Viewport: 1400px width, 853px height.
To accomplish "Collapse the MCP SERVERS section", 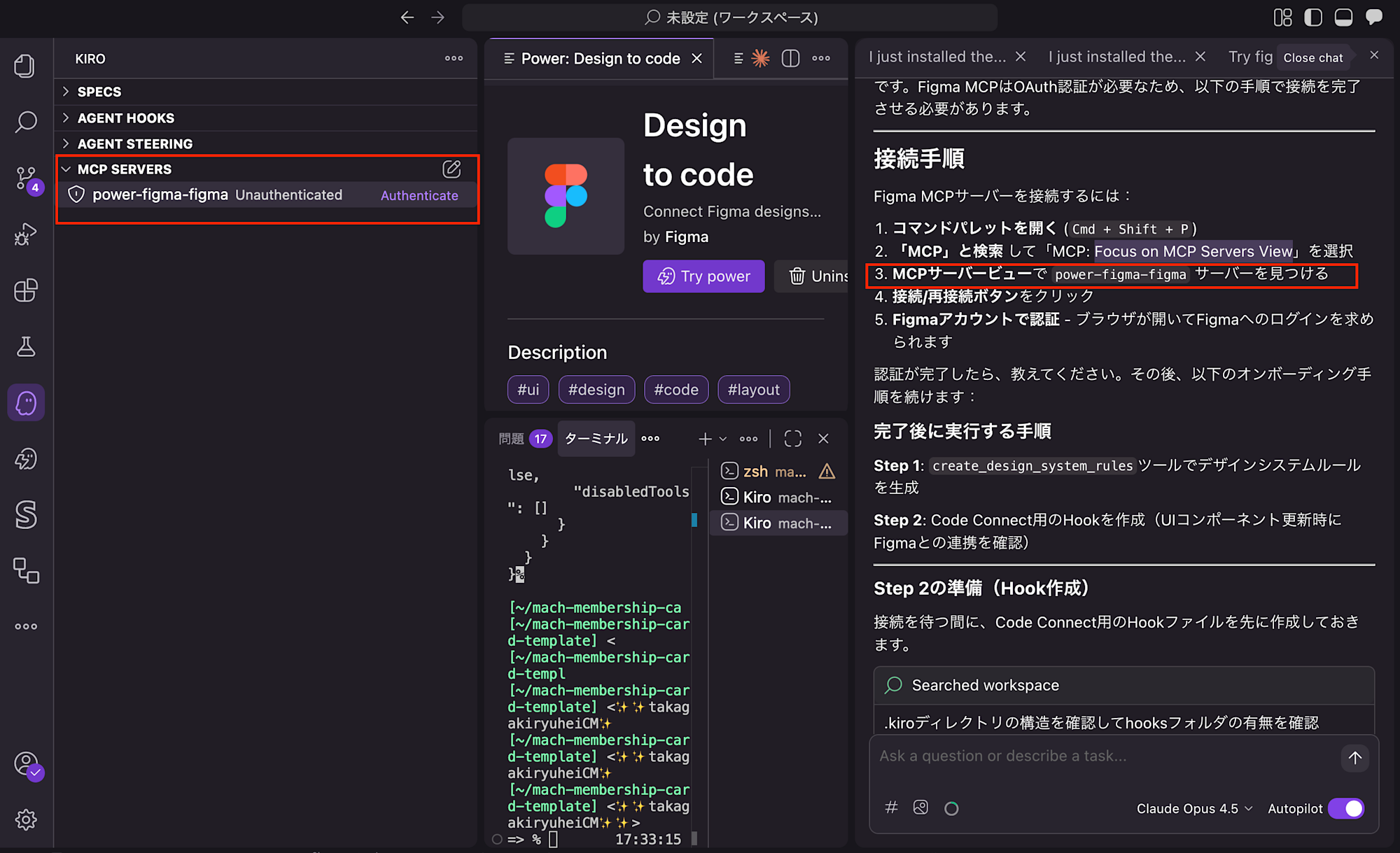I will click(x=124, y=169).
